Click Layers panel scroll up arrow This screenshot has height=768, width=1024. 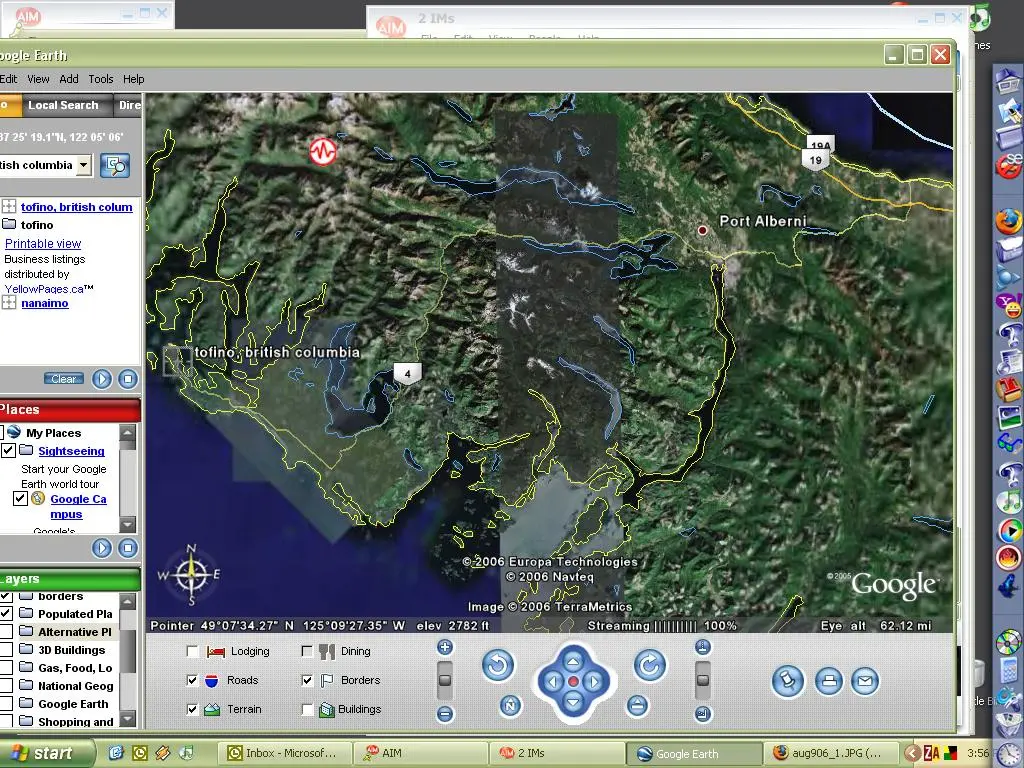click(x=128, y=601)
